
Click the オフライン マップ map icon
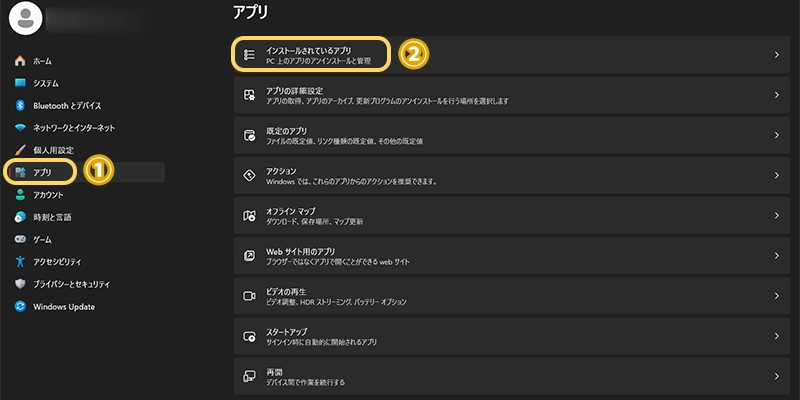pyautogui.click(x=250, y=215)
